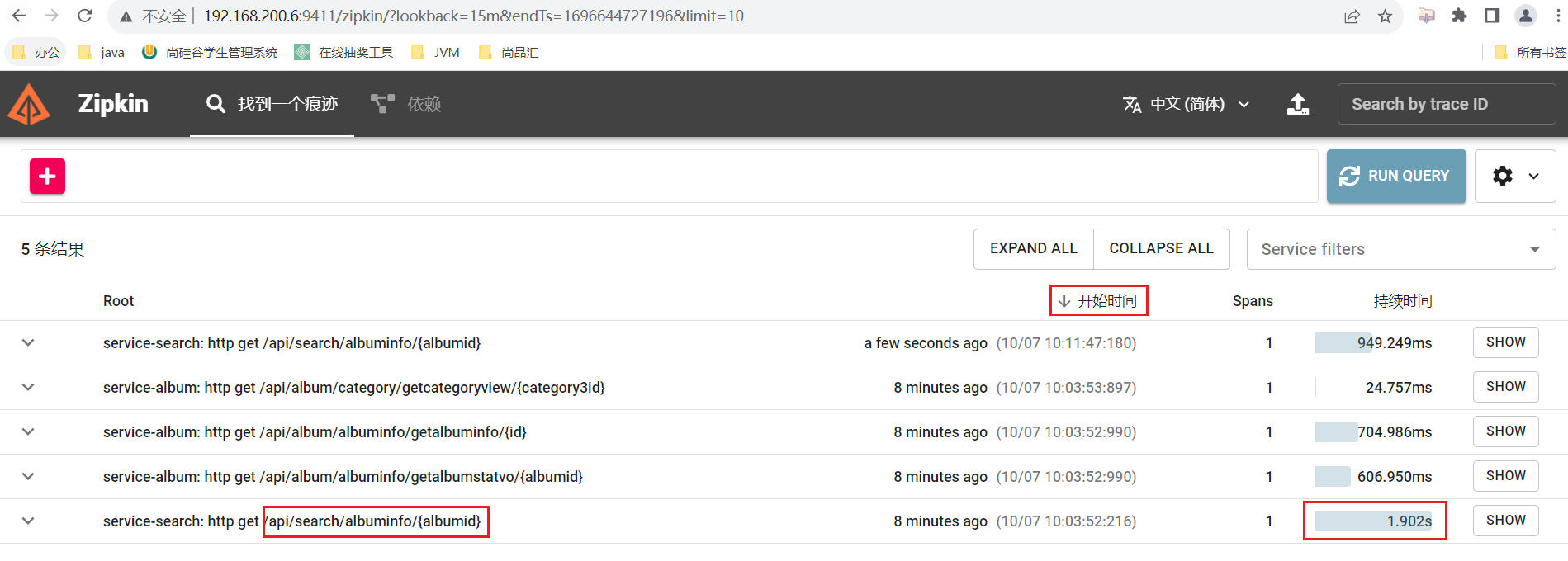Open the 中文 (简体) language dropdown
This screenshot has height=561, width=1568.
click(1187, 104)
